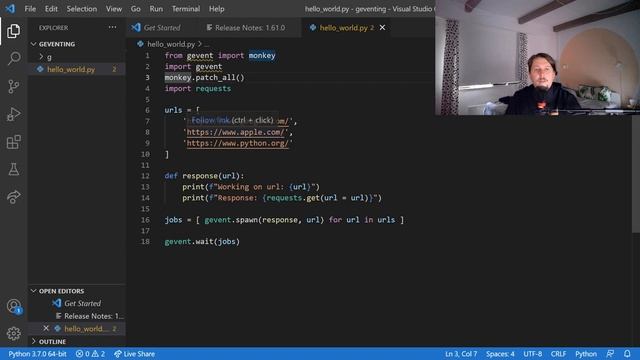640x360 pixels.
Task: Open the Terminal menu
Action: (186, 9)
